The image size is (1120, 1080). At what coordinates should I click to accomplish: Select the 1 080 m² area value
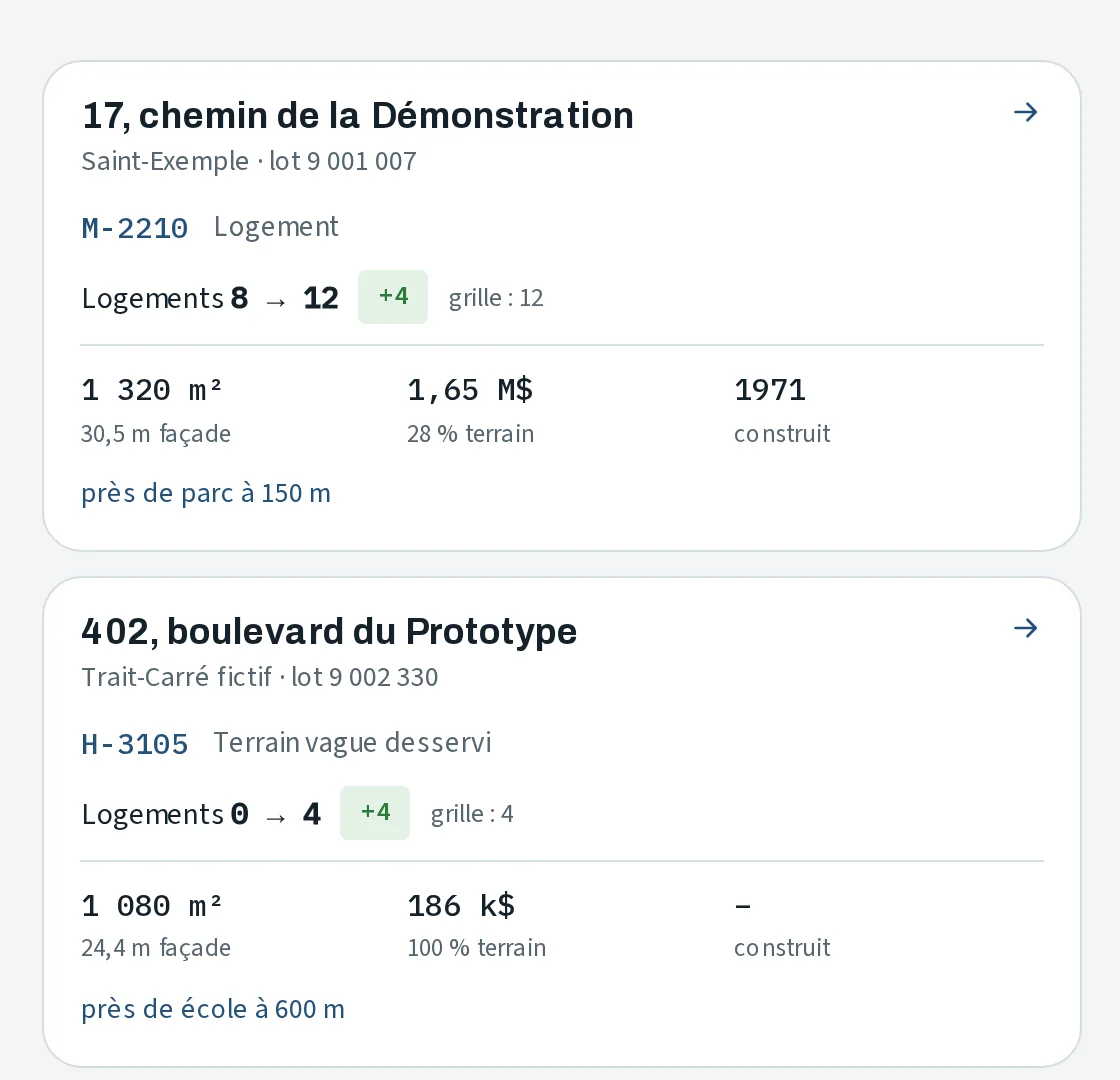coord(151,906)
